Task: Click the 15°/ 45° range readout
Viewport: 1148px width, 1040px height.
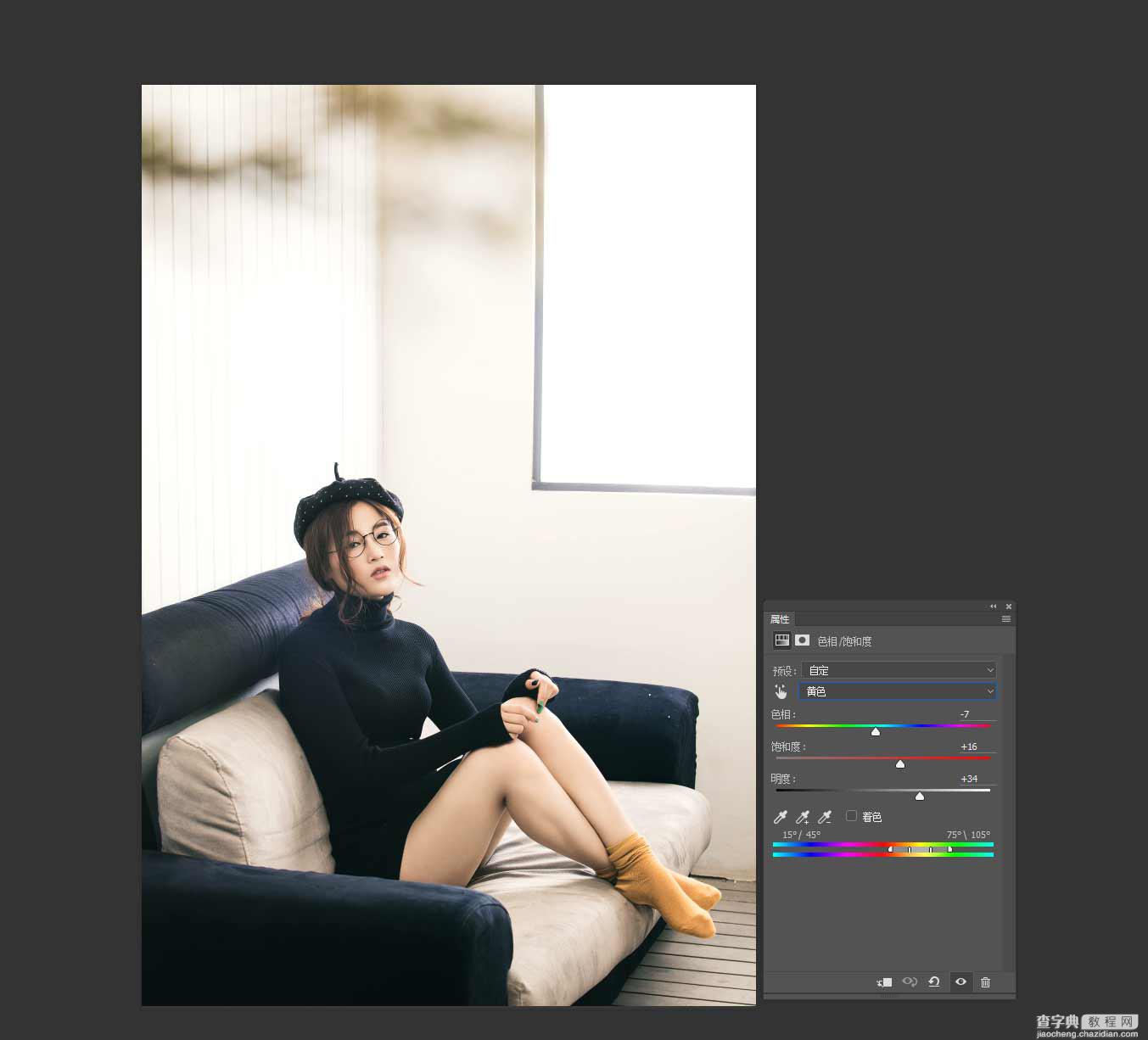Action: [801, 835]
